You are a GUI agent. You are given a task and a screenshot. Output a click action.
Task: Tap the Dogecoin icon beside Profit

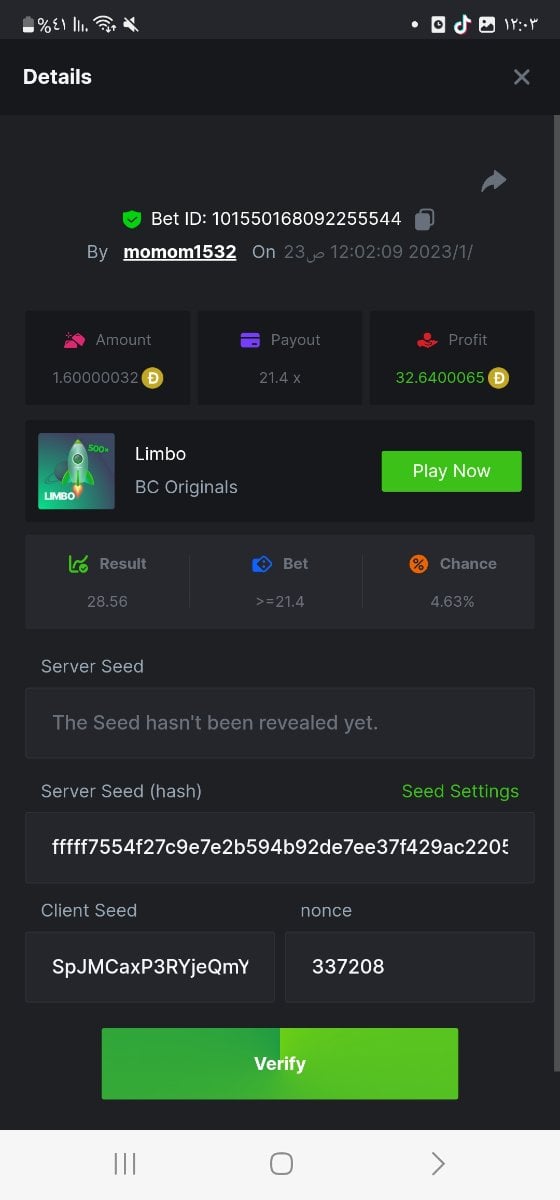[x=498, y=378]
